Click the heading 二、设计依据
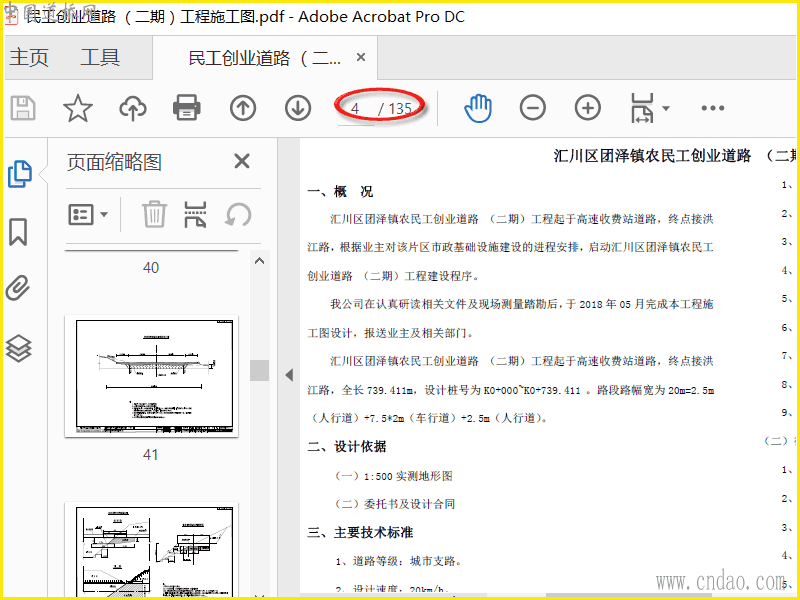800x600 pixels. coord(347,447)
